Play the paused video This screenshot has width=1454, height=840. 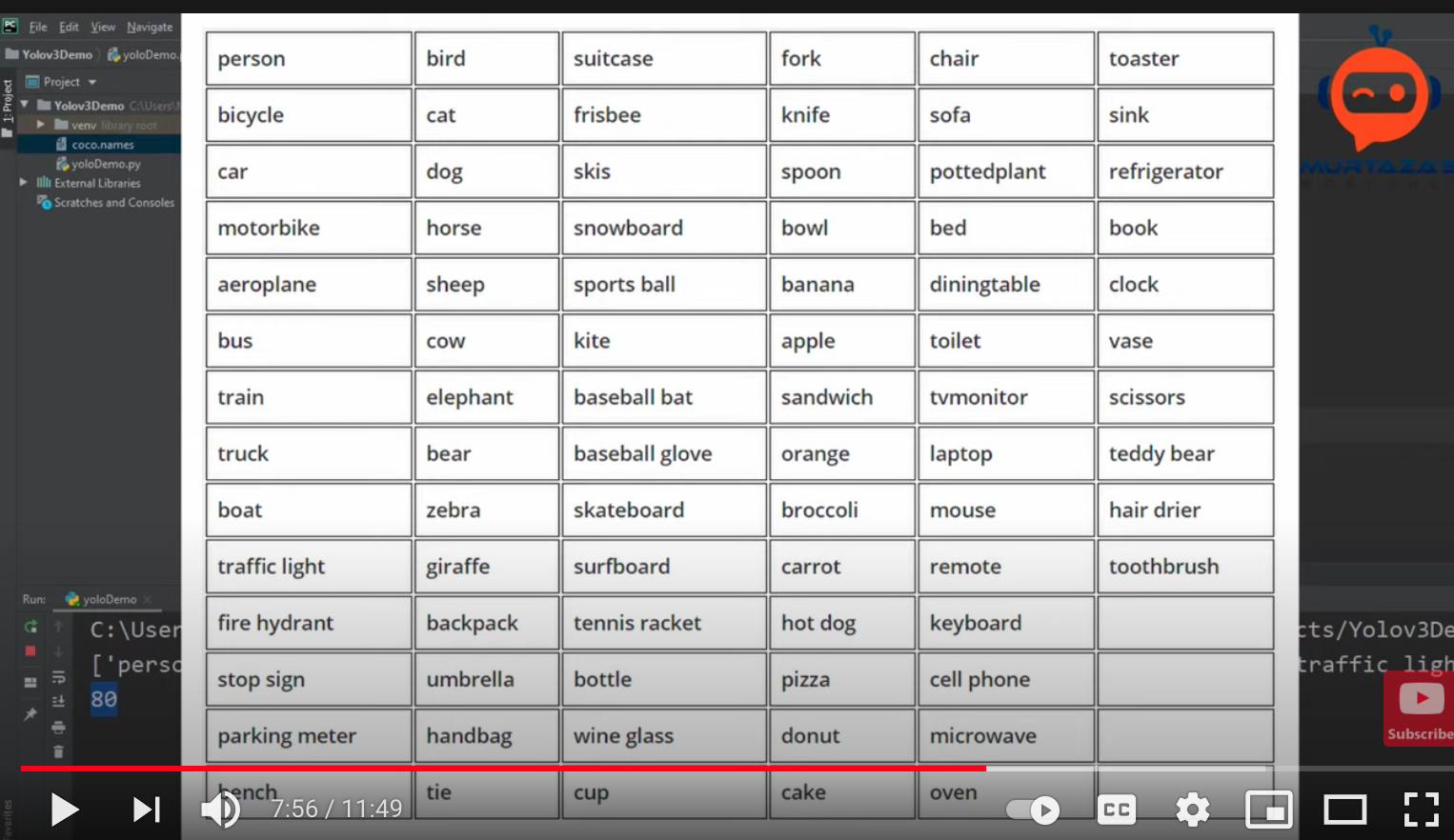point(64,810)
